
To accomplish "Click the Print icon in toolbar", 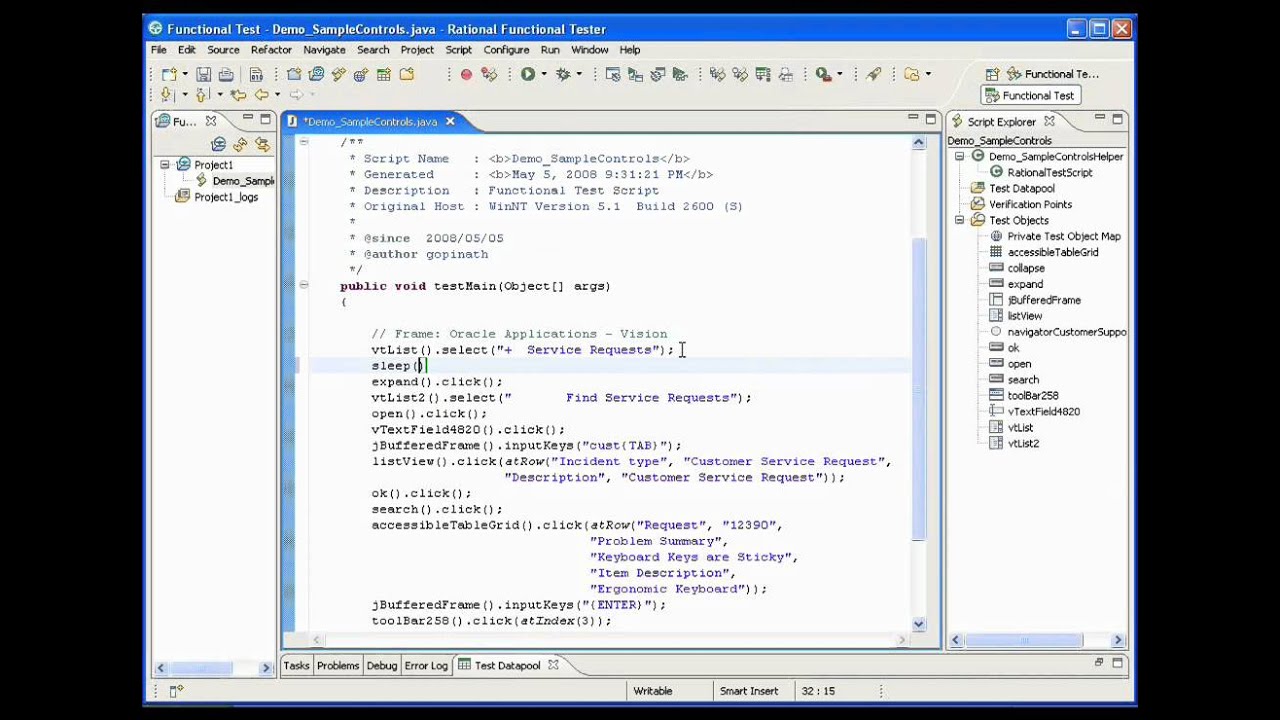I will (226, 74).
